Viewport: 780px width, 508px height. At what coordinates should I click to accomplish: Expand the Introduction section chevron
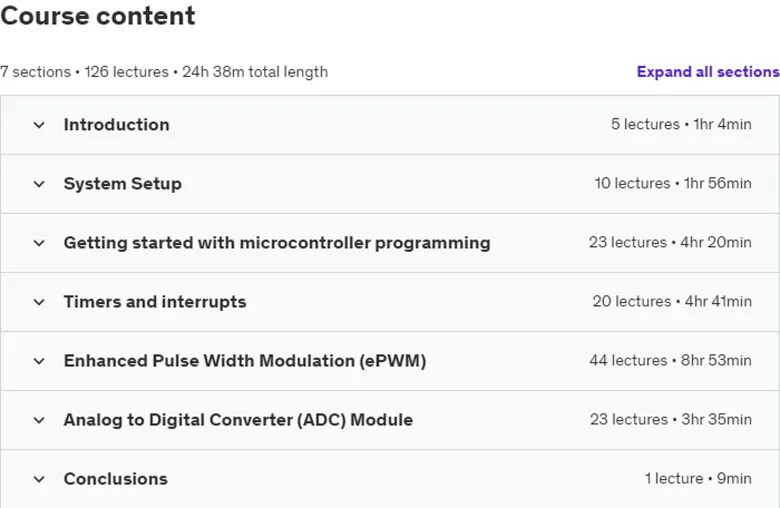point(39,125)
